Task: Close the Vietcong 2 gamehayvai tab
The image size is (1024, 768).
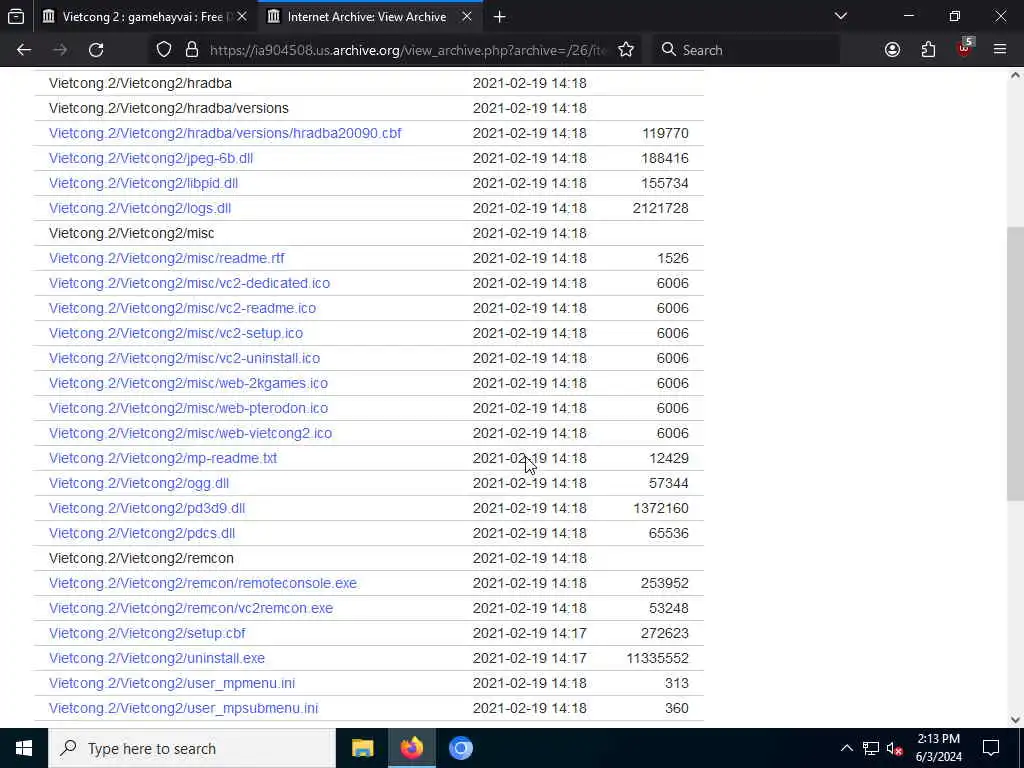Action: [x=242, y=16]
